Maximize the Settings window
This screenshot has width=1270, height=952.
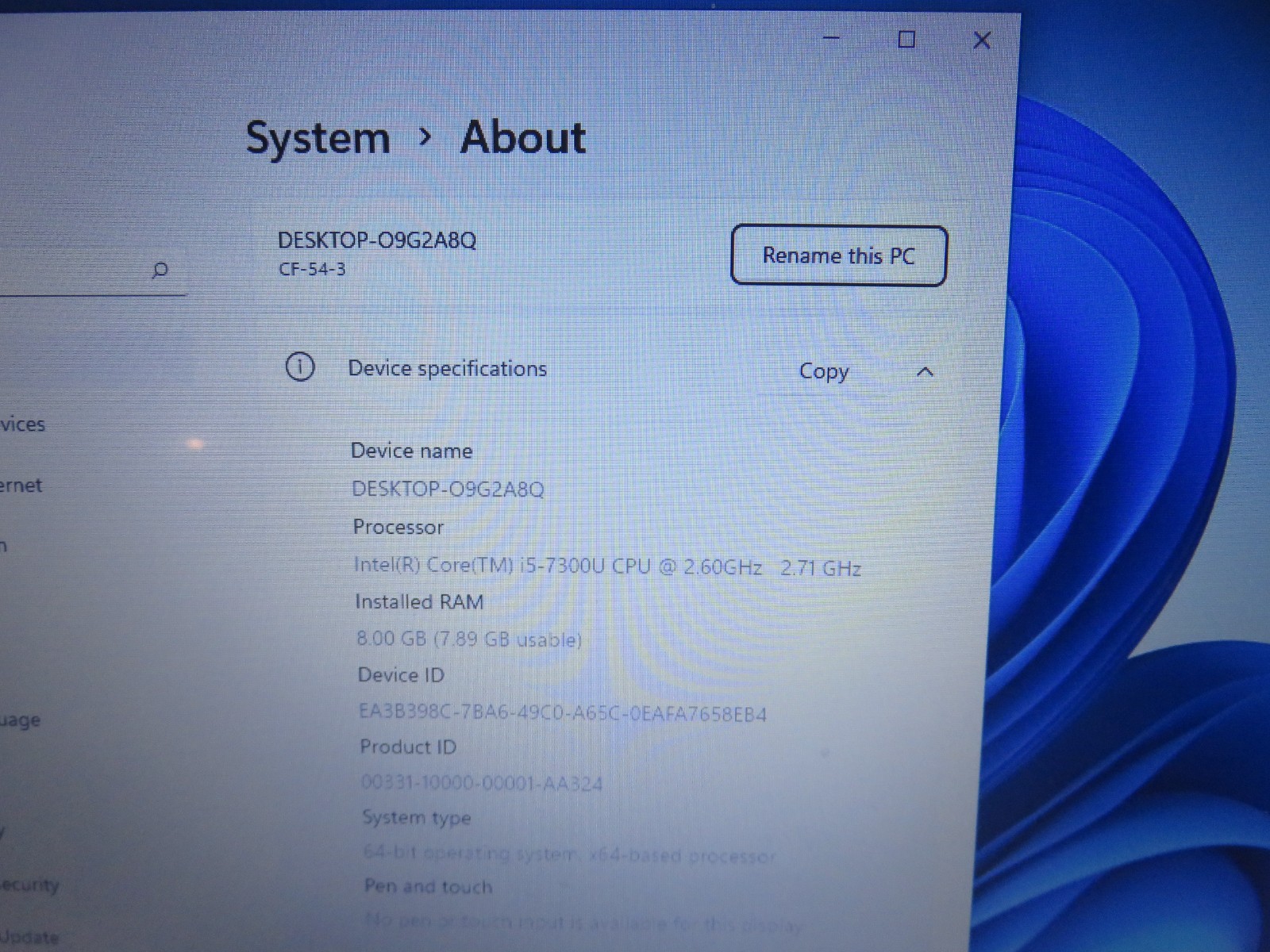click(906, 39)
